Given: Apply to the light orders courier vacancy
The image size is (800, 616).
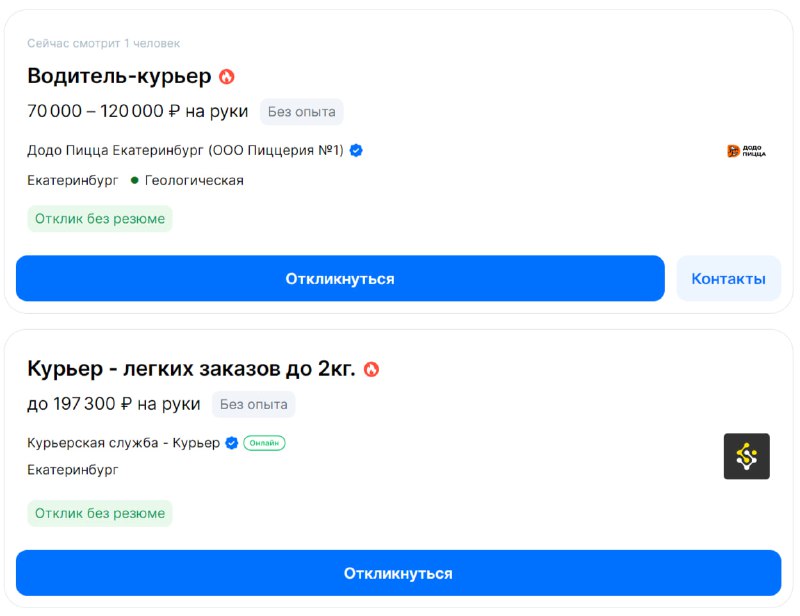Looking at the screenshot, I should [x=398, y=573].
